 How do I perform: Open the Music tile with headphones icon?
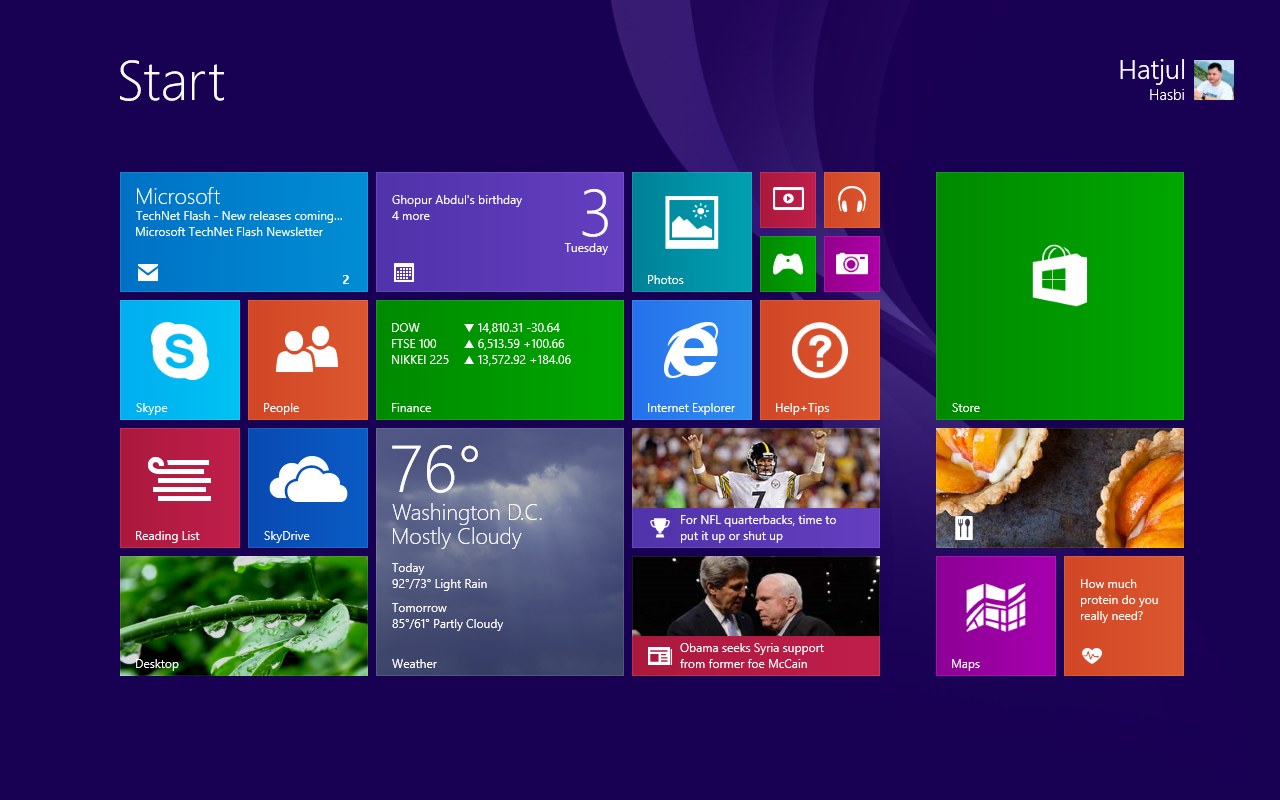[851, 199]
